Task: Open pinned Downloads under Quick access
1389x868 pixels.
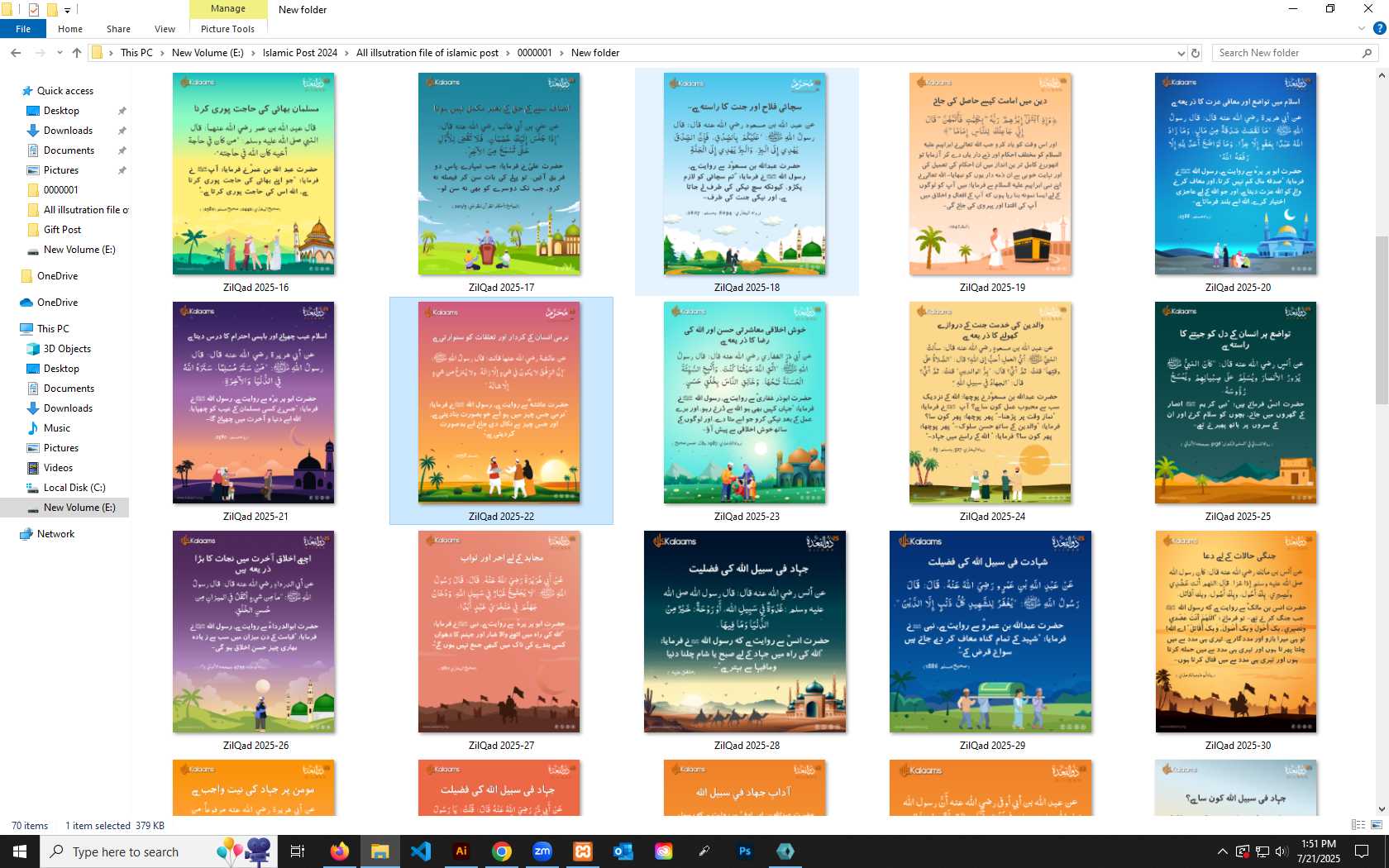Action: [x=68, y=131]
